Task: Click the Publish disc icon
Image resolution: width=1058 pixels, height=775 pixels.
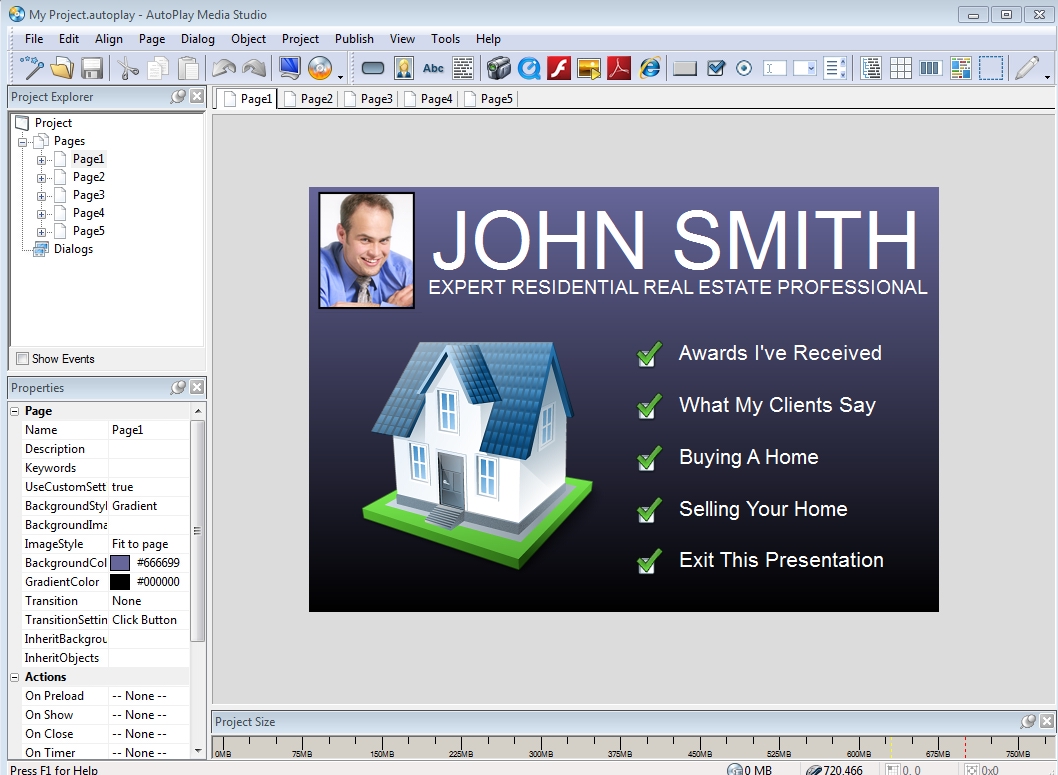Action: click(x=320, y=68)
